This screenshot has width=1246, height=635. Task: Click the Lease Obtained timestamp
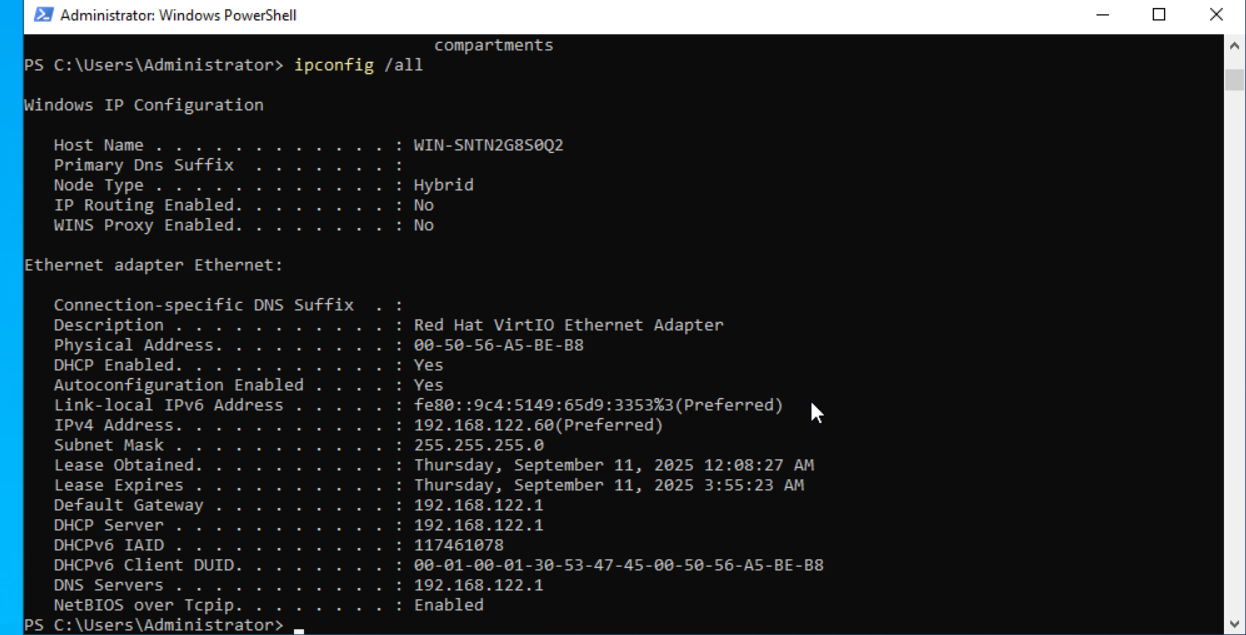(x=613, y=465)
